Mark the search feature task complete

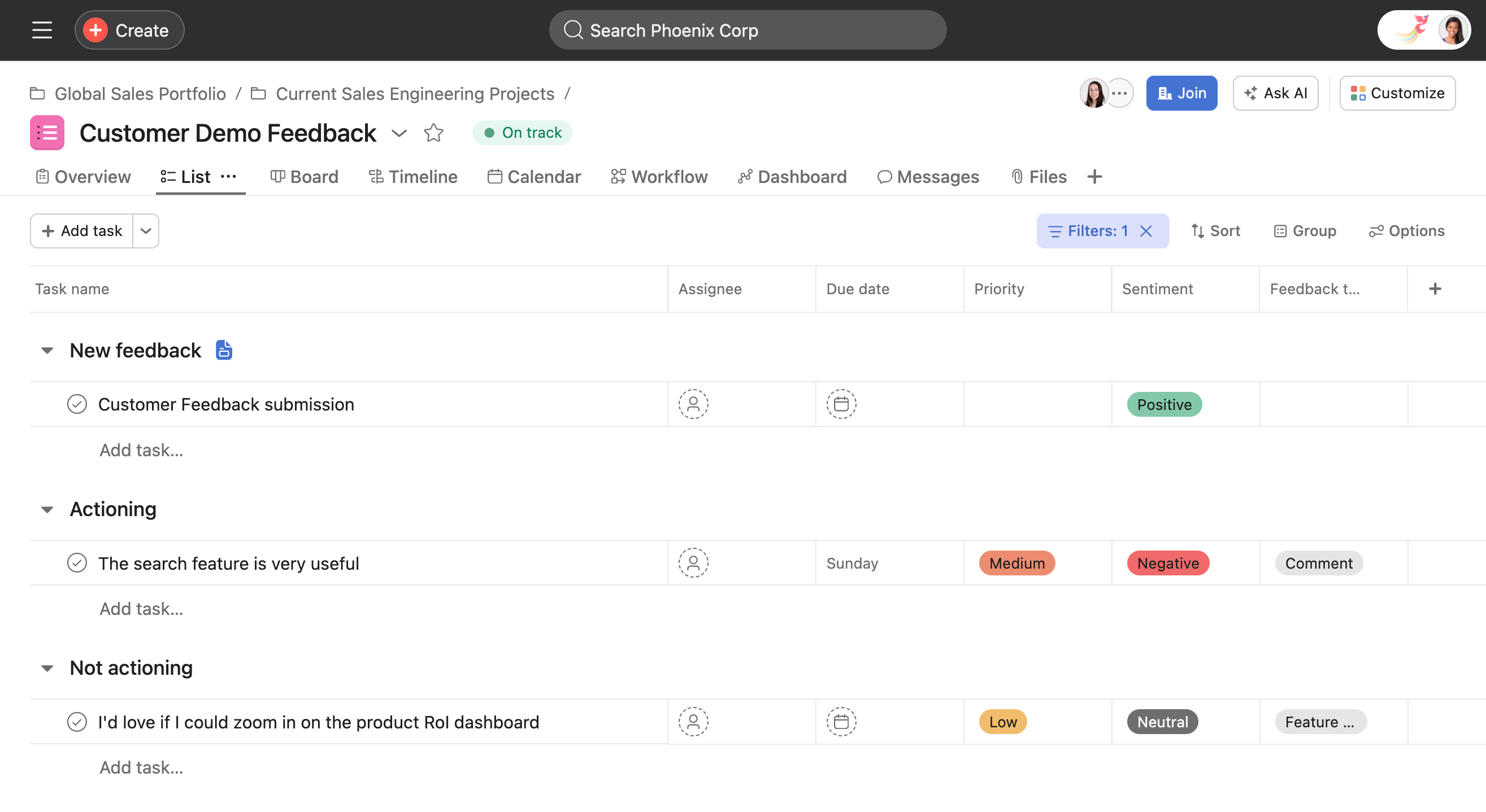77,563
